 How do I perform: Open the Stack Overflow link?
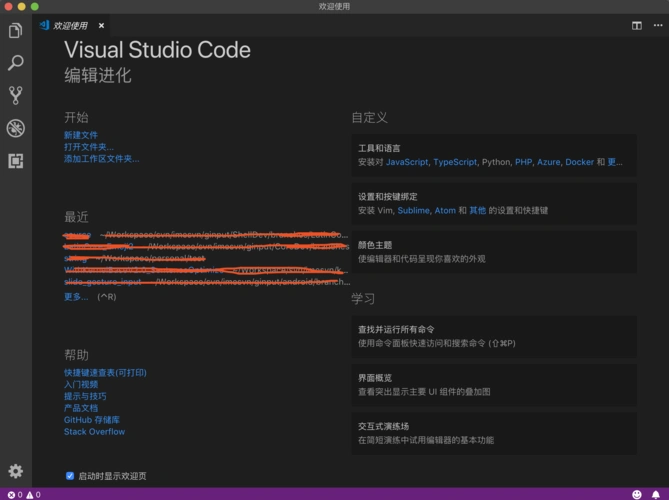click(94, 432)
